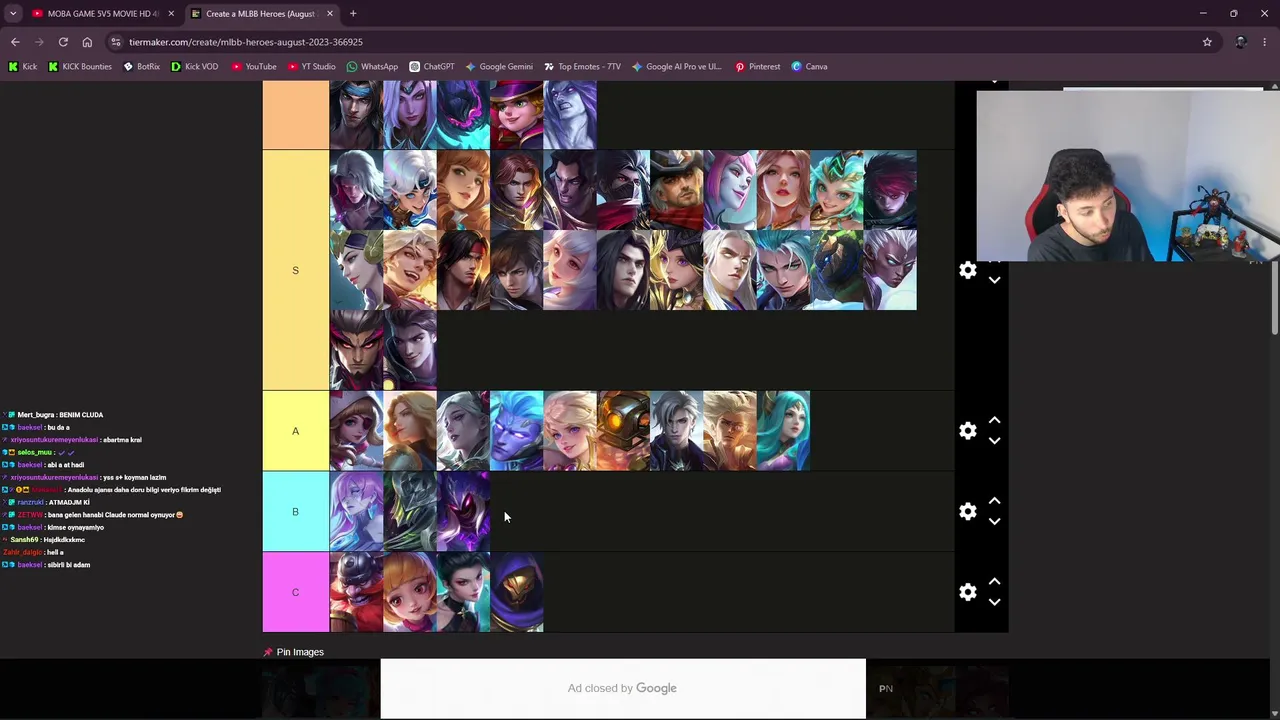Image resolution: width=1280 pixels, height=720 pixels.
Task: Select the teal-haired hero in A tier
Action: (783, 431)
